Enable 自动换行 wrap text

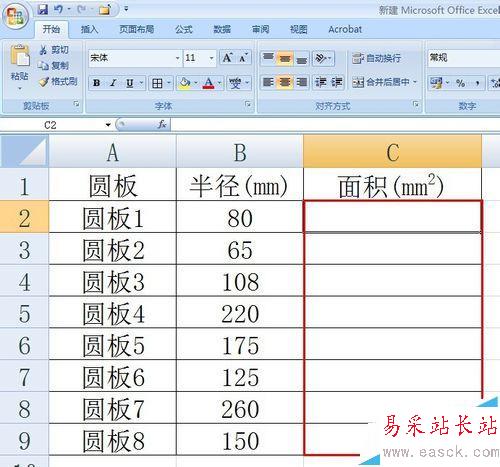377,58
